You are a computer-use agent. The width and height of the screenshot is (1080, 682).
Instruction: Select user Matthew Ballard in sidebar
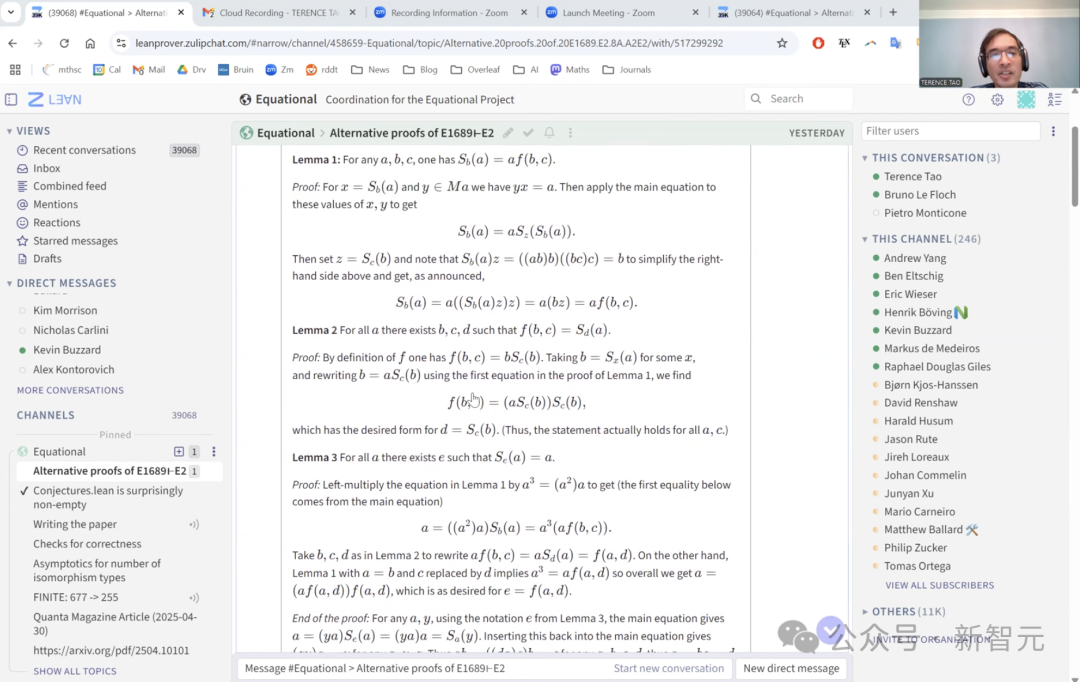coord(923,530)
